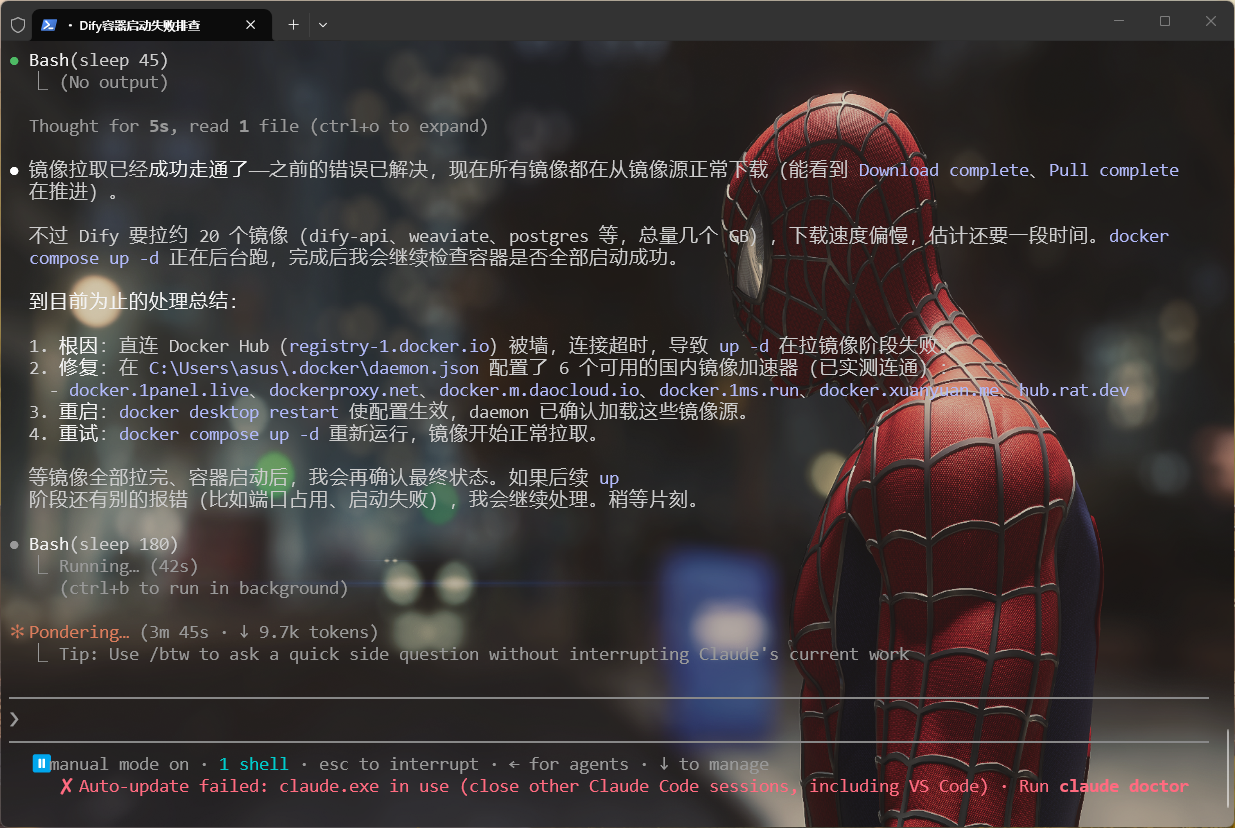This screenshot has width=1235, height=828.
Task: Click the 'C:\Users\asus\.docker\daemon.json' path
Action: (314, 368)
